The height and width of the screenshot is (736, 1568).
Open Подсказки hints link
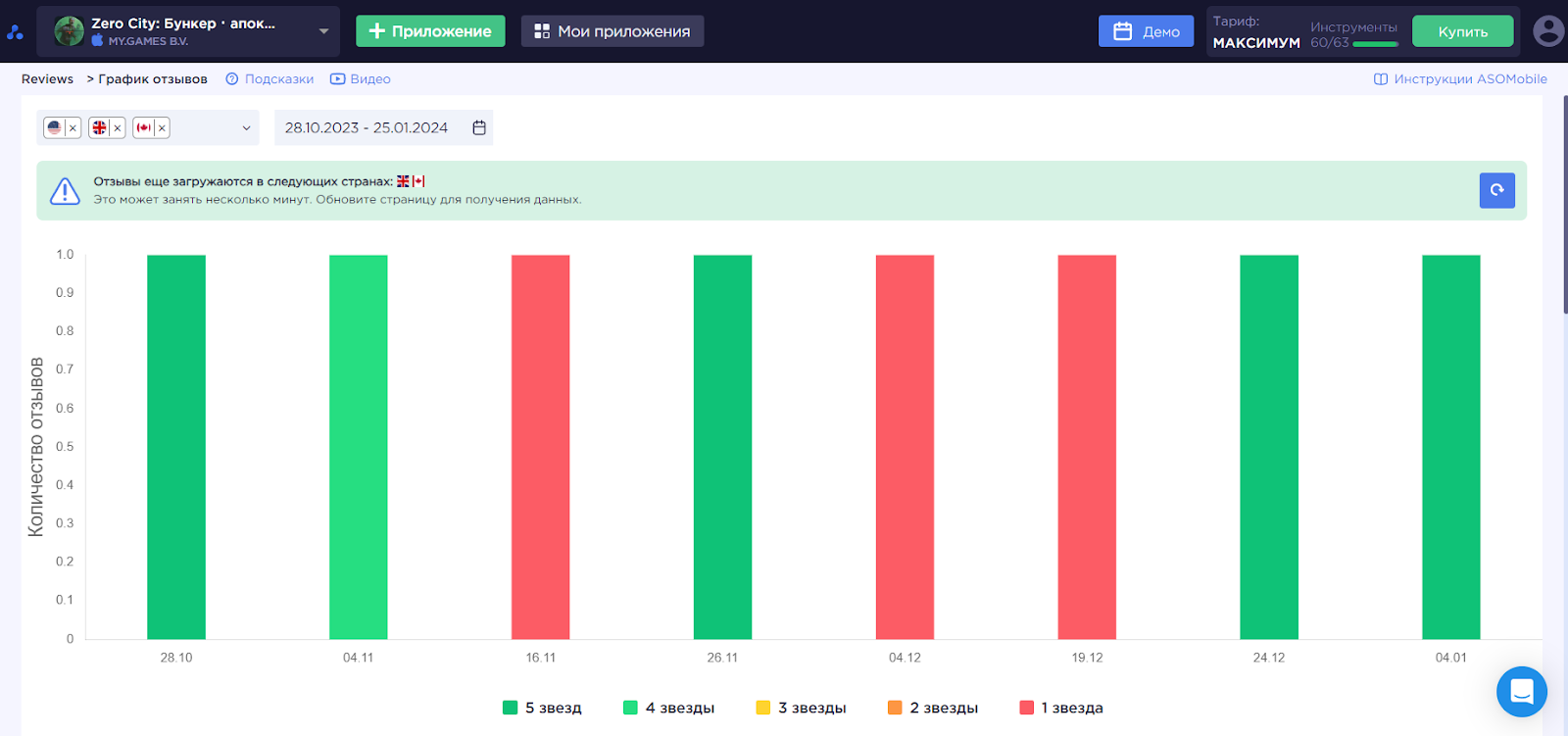pos(269,79)
